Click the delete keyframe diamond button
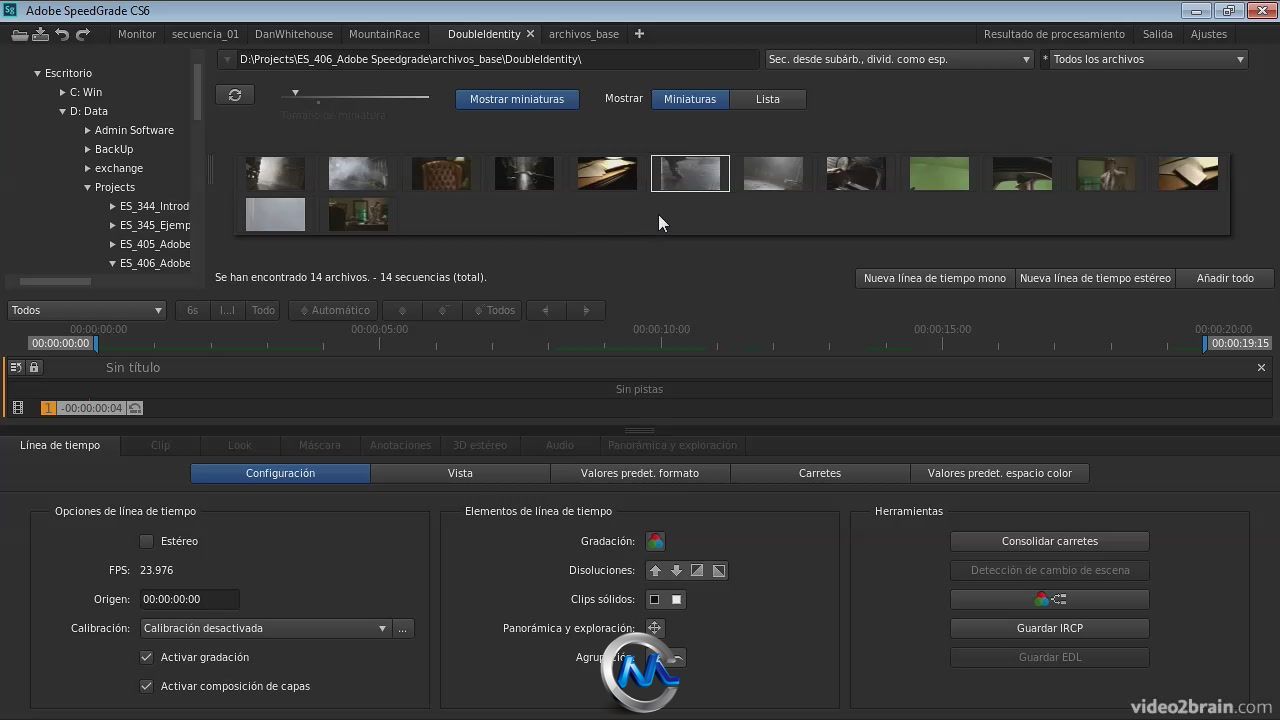 tap(442, 310)
